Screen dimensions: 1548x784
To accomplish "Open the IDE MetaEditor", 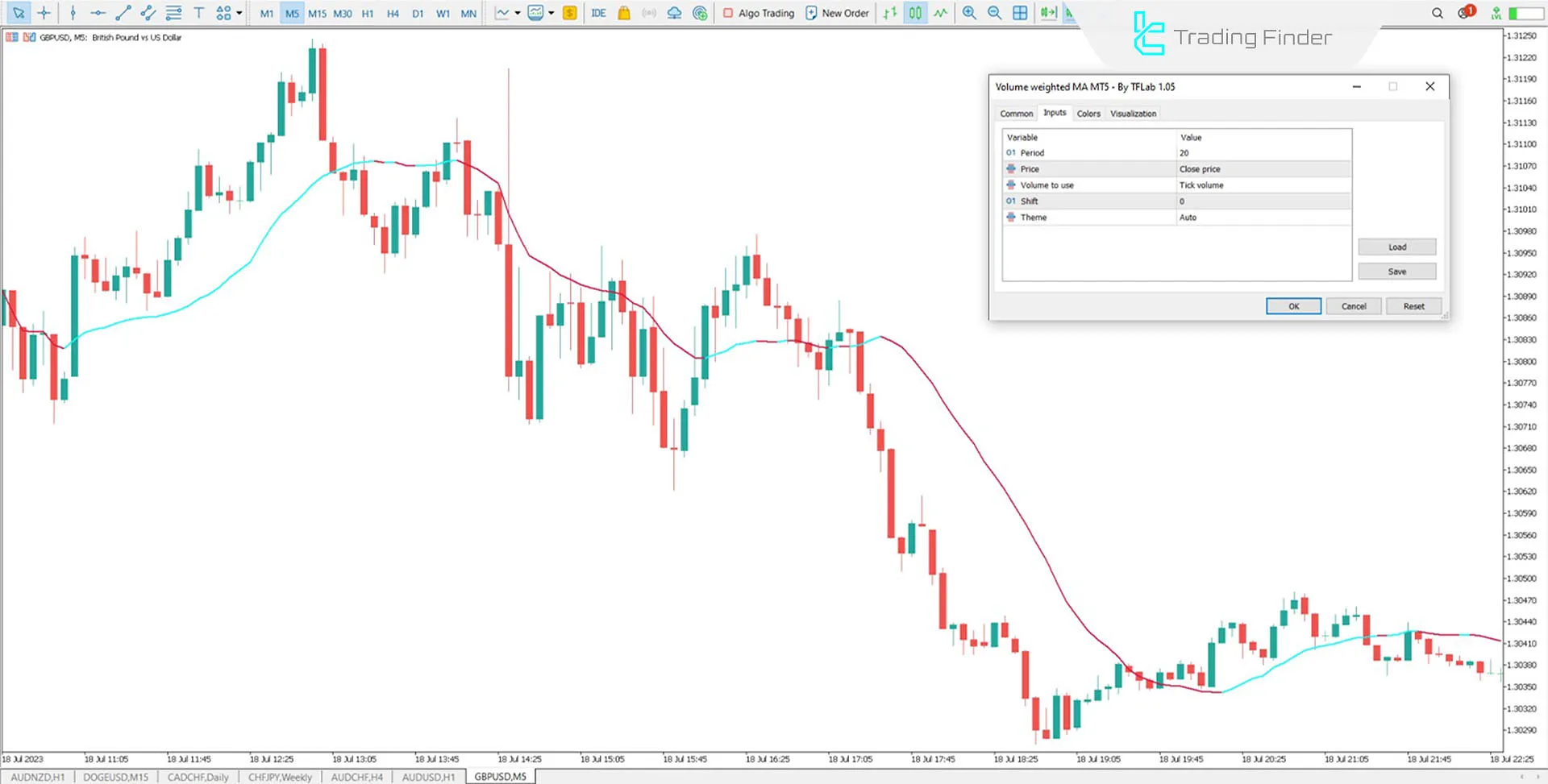I will [x=598, y=13].
